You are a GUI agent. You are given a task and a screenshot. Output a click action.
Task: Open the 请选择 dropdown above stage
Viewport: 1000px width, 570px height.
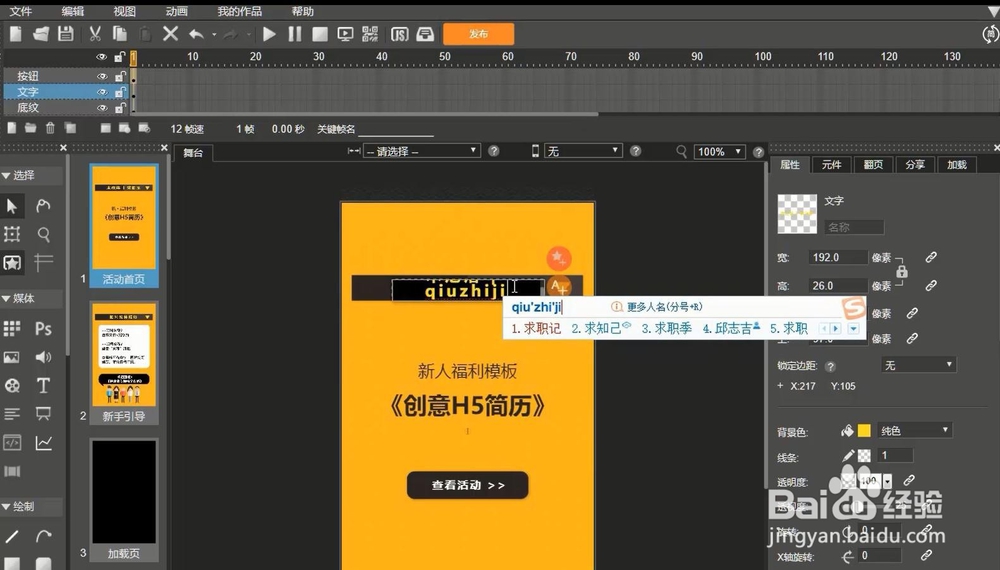[421, 151]
